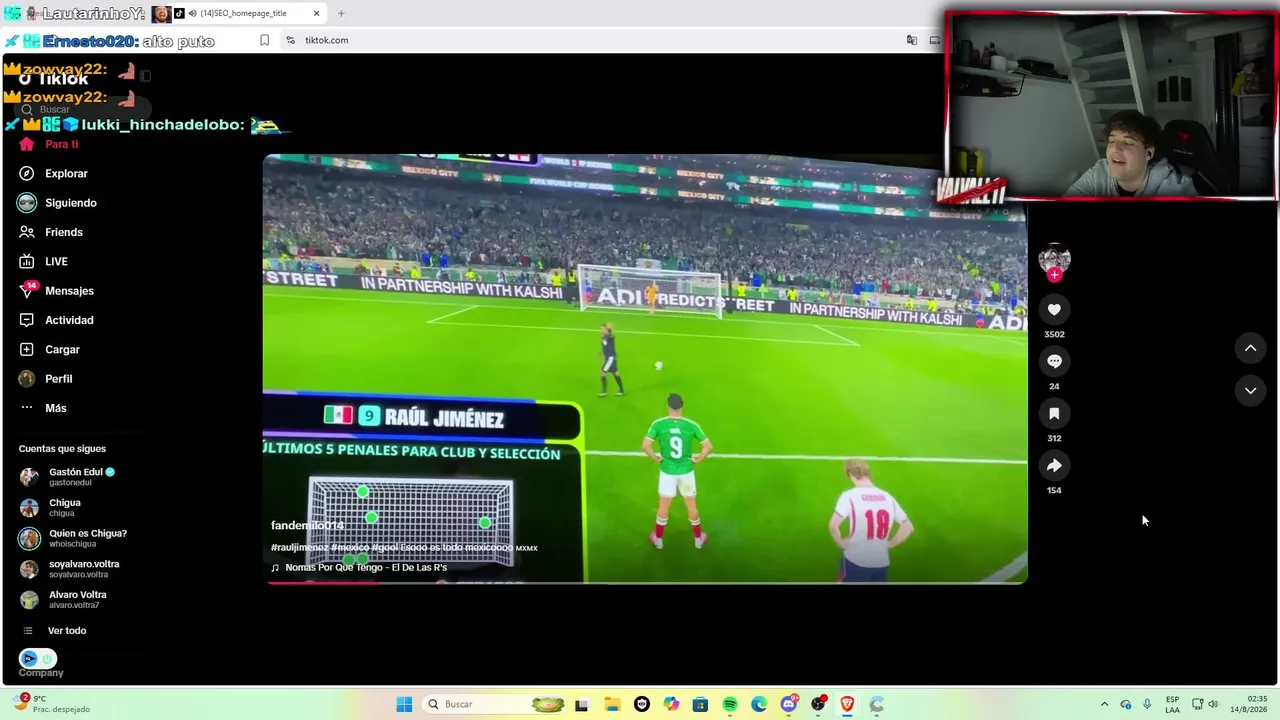Click the #rauljimenez hashtag
This screenshot has width=1280, height=720.
coord(301,547)
